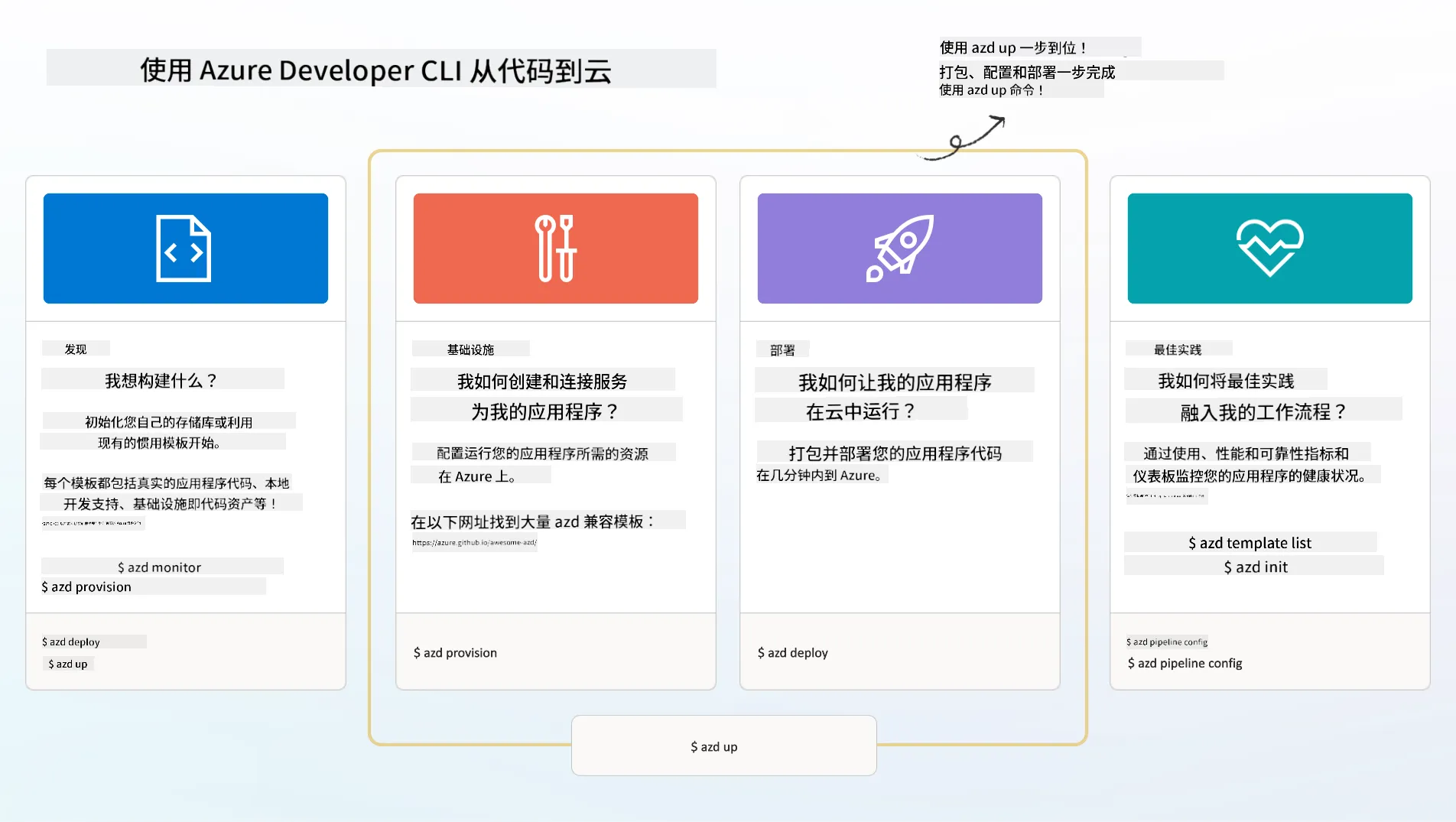Select the text '在 Azure 上。'

point(477,476)
